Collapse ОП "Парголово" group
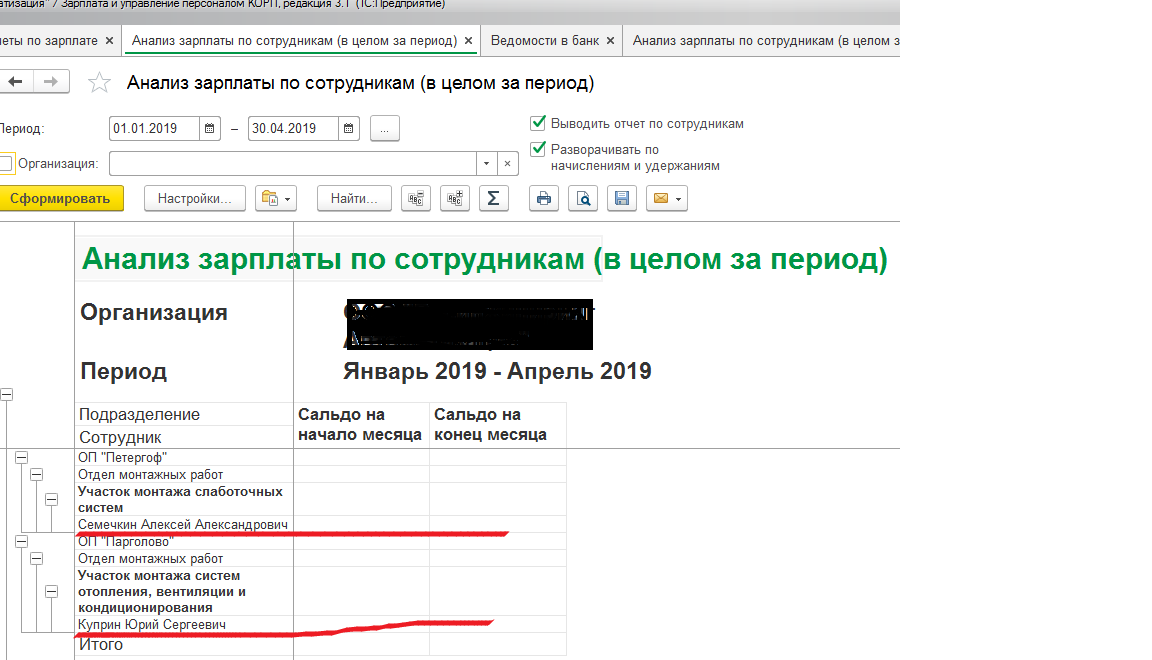The width and height of the screenshot is (1152, 660). (21, 542)
